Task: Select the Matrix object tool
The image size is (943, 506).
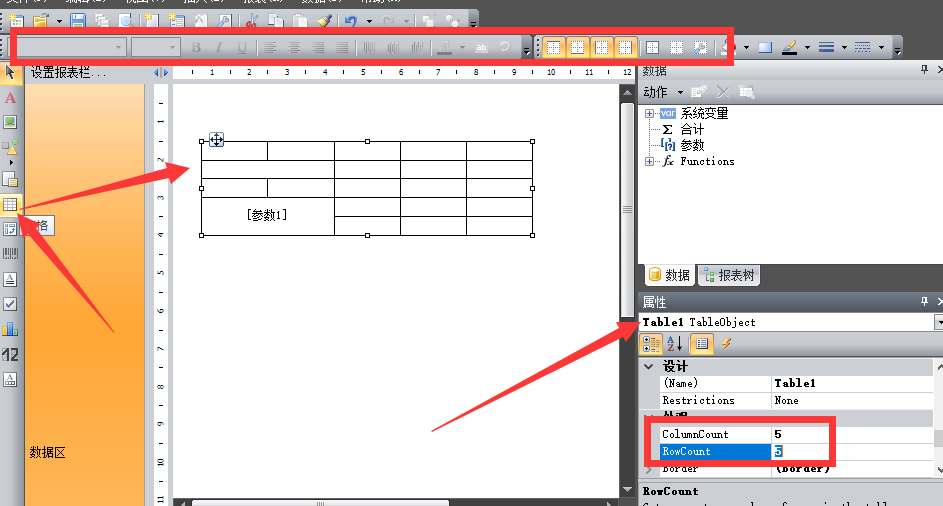Action: pyautogui.click(x=10, y=229)
